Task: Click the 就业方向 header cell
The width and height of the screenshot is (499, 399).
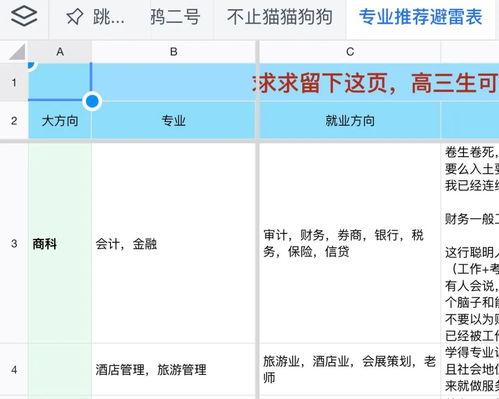Action: point(350,121)
